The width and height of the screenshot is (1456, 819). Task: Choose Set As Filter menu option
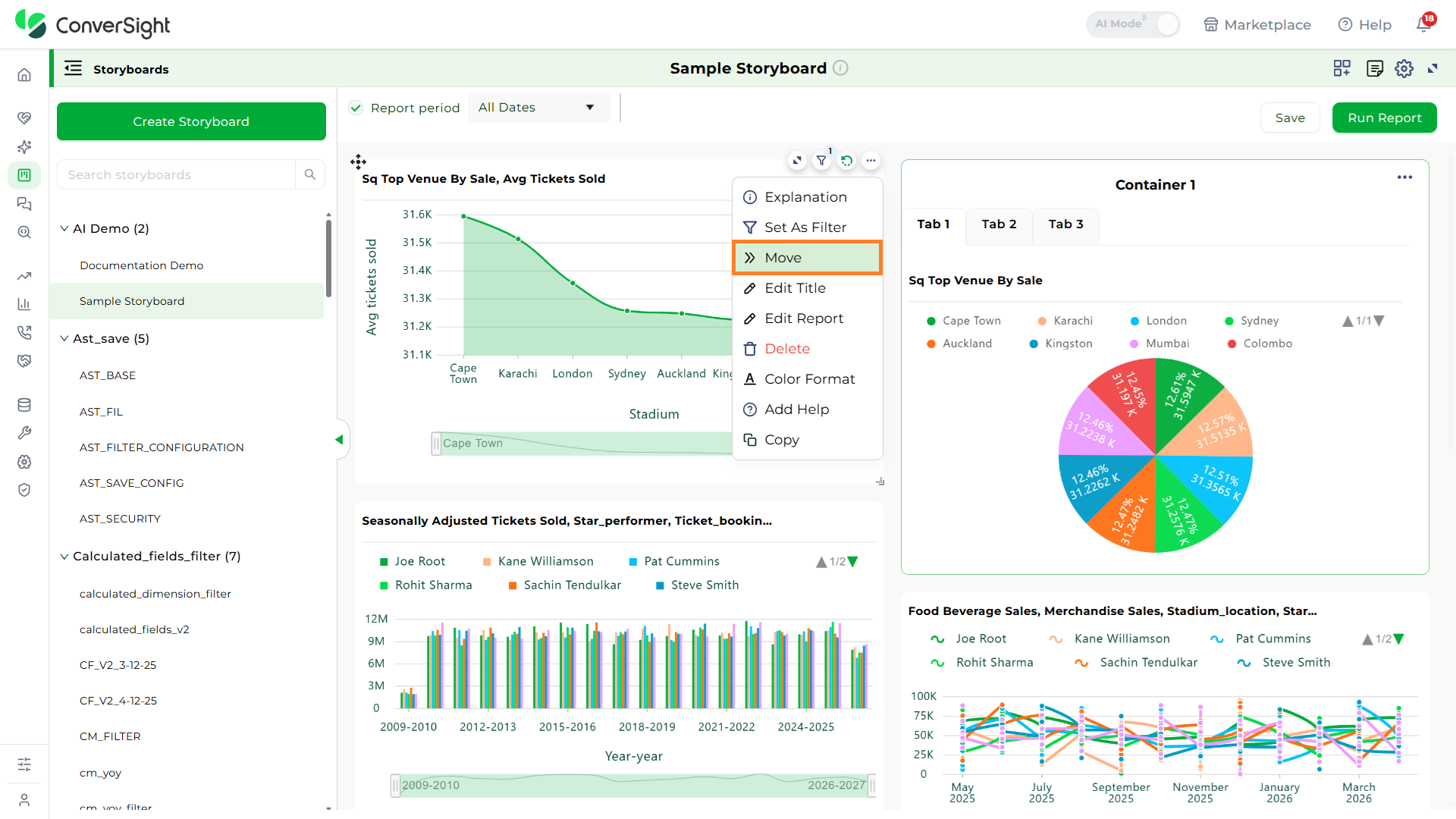tap(807, 227)
